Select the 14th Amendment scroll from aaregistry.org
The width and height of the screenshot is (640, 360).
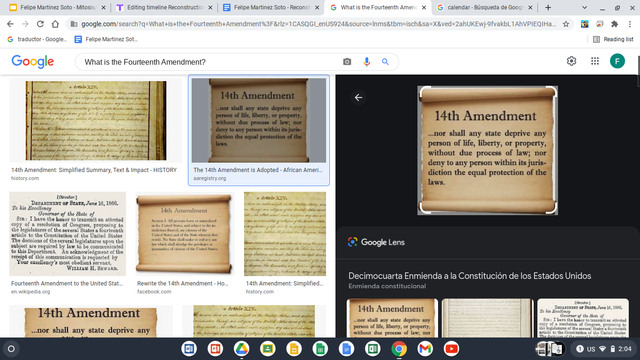[x=259, y=120]
